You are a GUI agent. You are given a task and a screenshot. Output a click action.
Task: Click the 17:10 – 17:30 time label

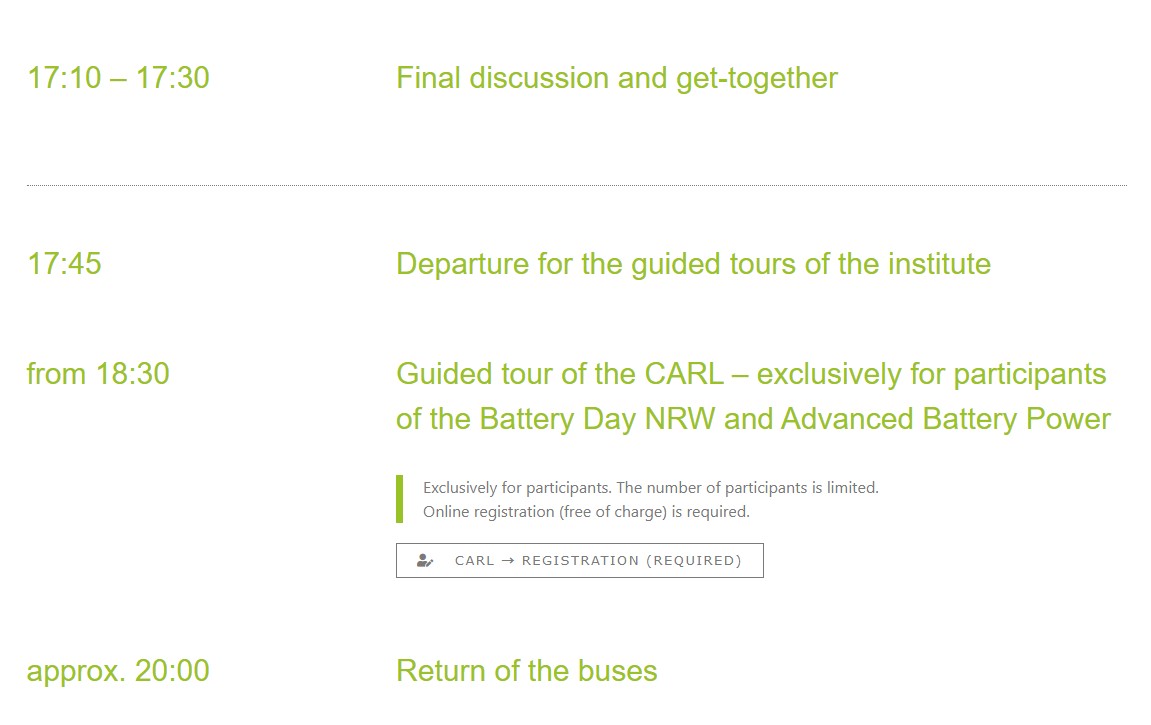pyautogui.click(x=118, y=78)
